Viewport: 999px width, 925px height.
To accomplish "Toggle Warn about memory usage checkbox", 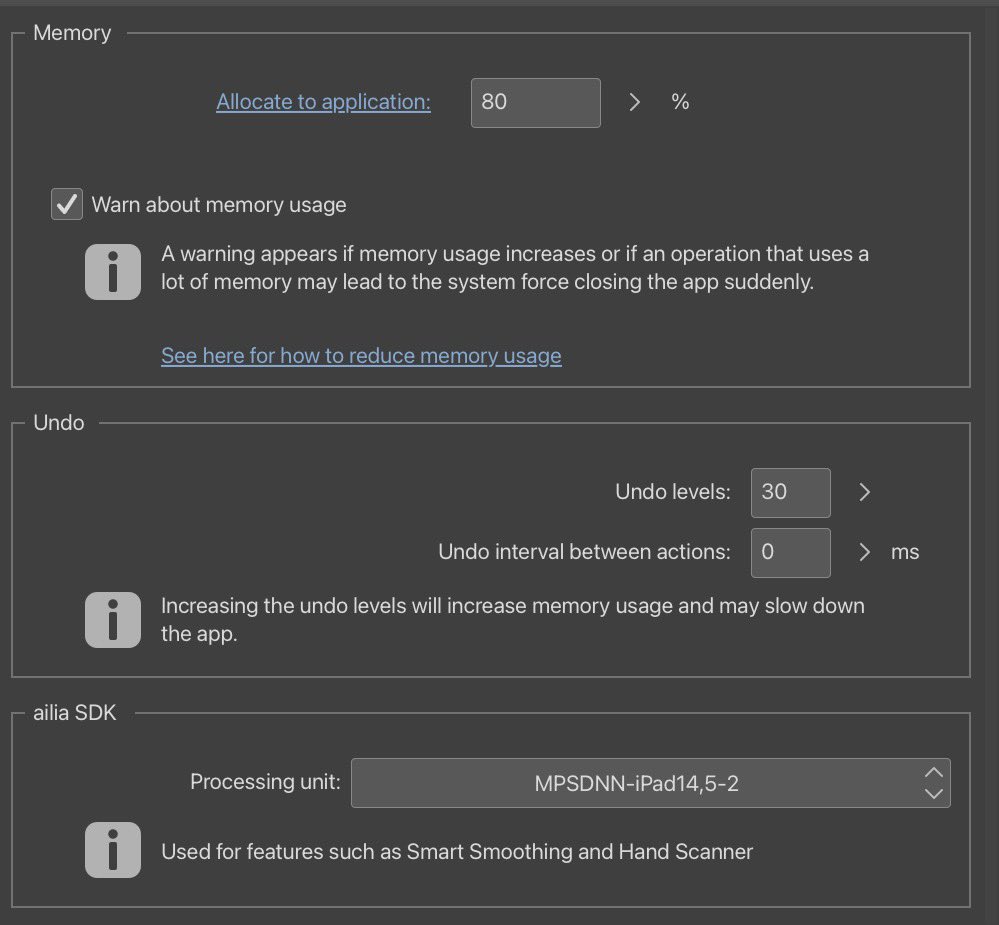I will point(67,204).
